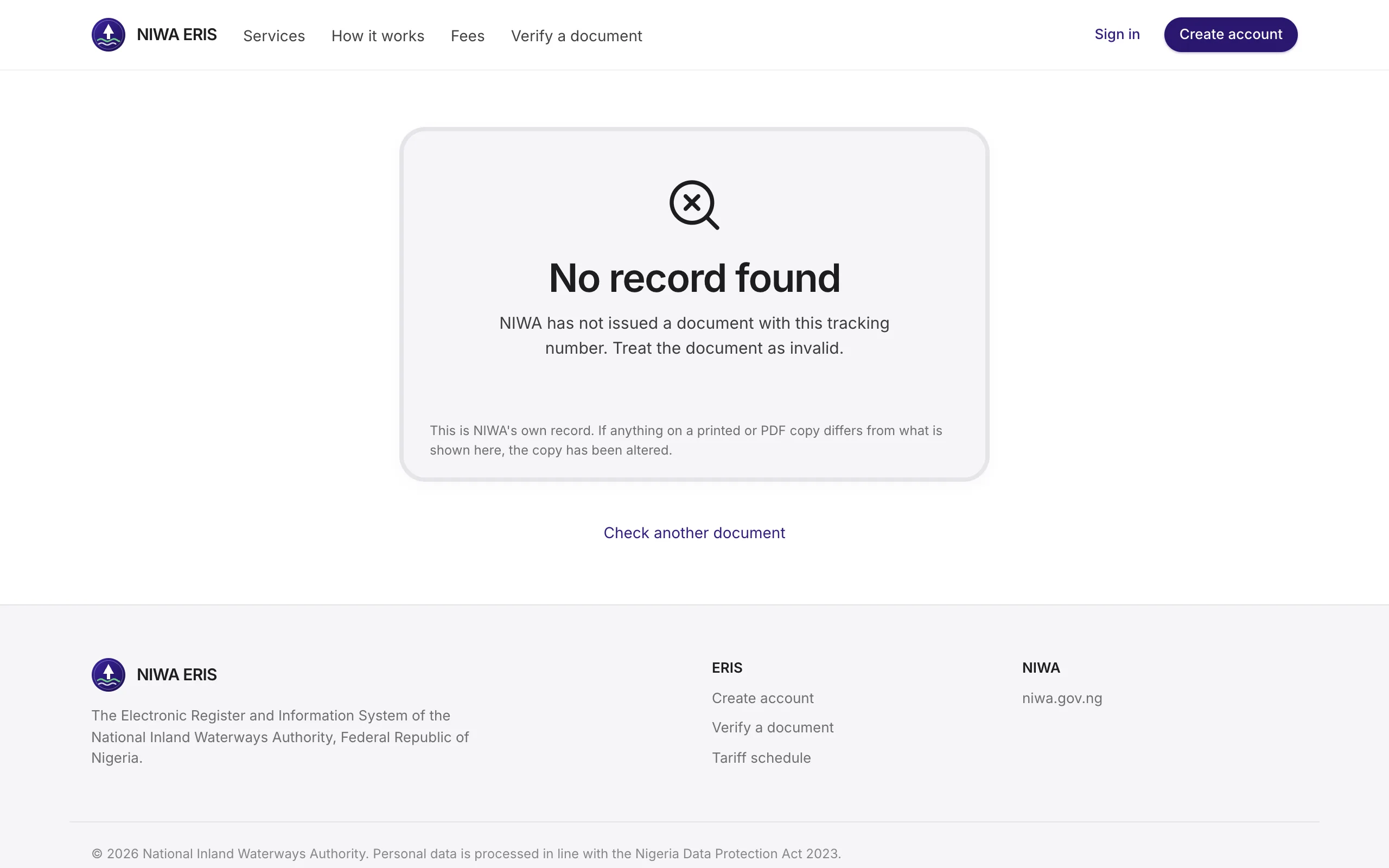Image resolution: width=1389 pixels, height=868 pixels.
Task: Click the ERIS footer column heading
Action: pos(727,668)
